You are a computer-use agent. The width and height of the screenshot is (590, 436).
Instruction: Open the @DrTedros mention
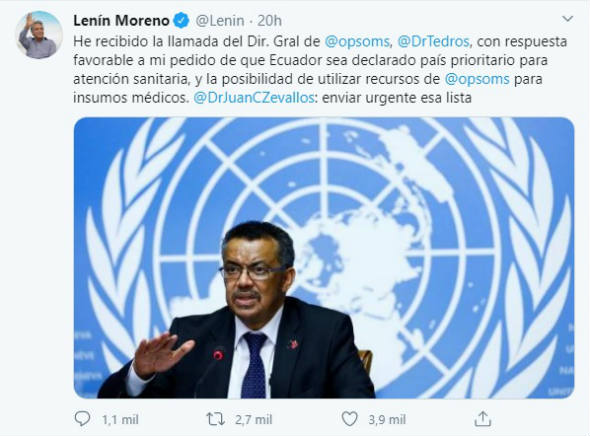pos(433,41)
